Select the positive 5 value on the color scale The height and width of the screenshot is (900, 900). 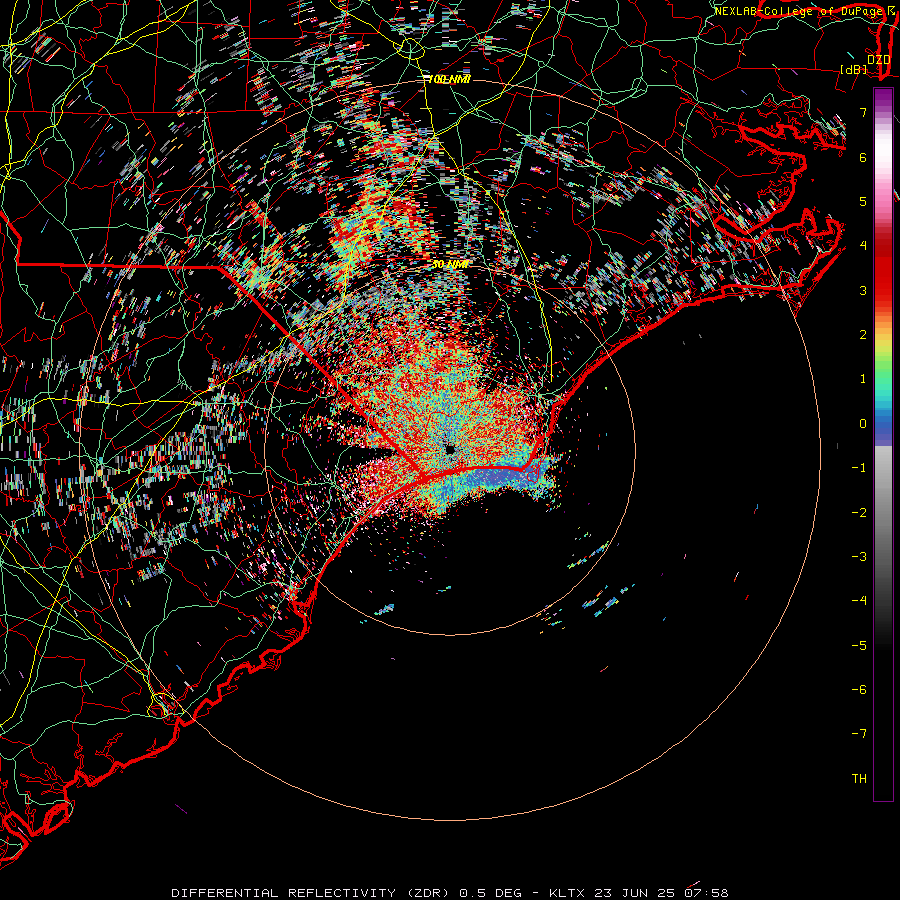[x=863, y=201]
